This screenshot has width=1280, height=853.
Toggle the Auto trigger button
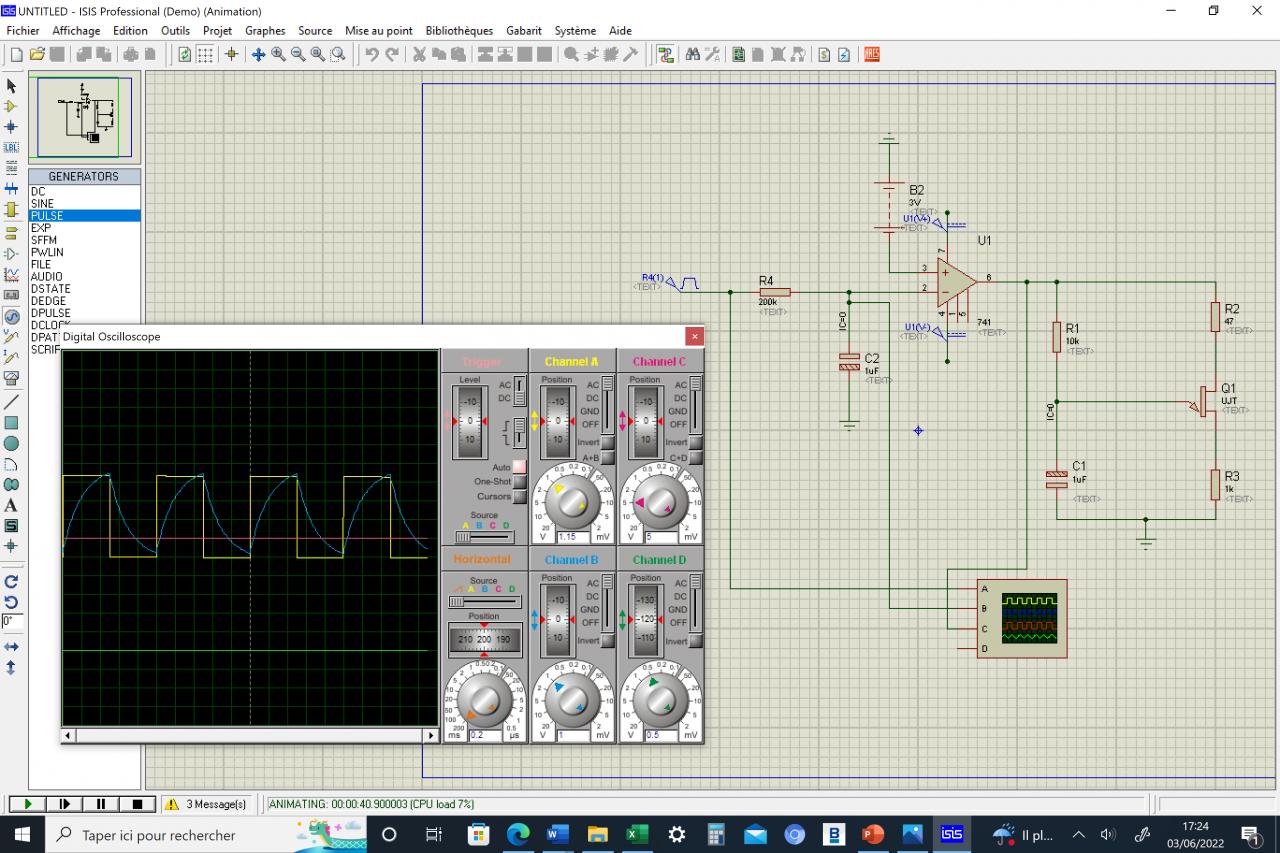click(519, 467)
